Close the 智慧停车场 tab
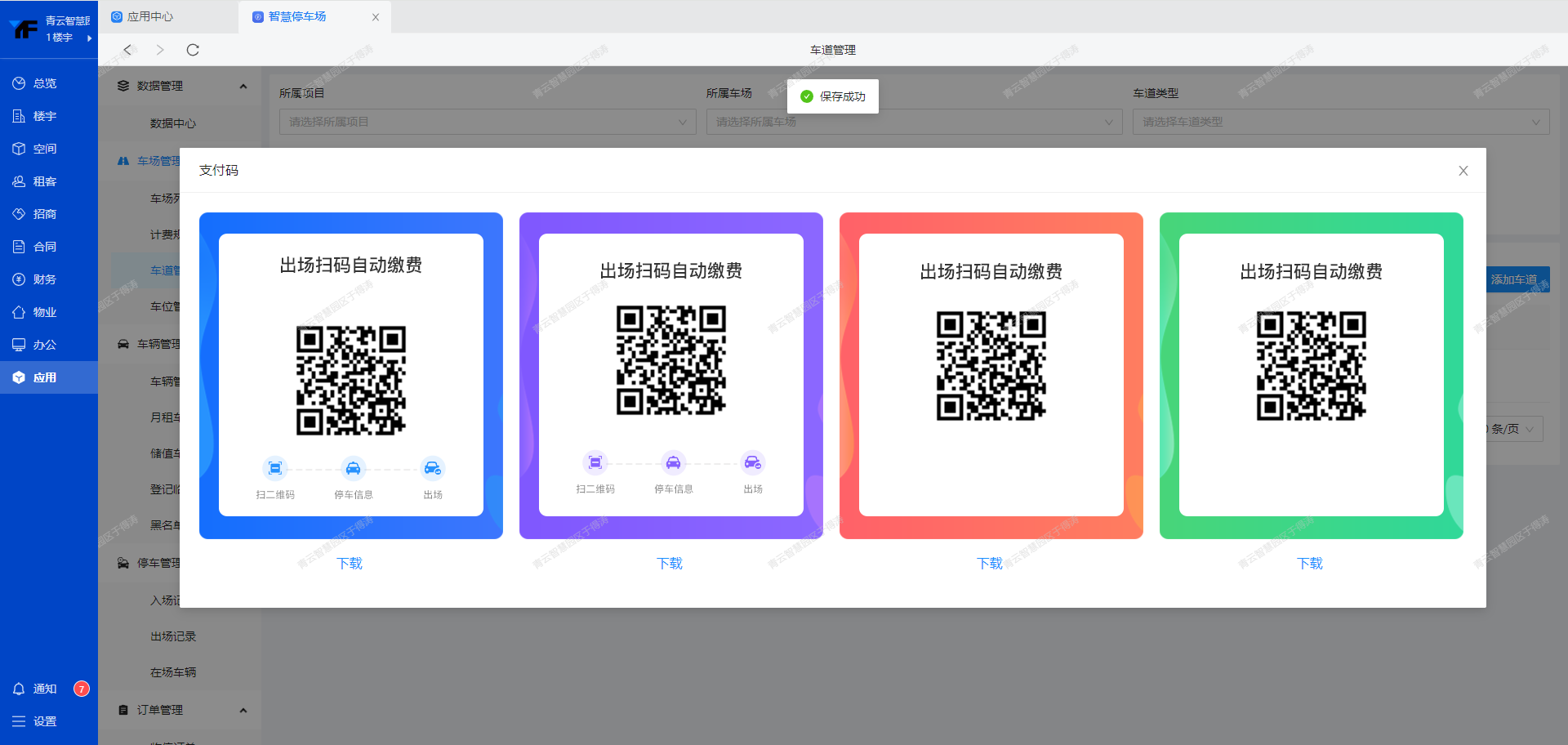Viewport: 1568px width, 745px height. (x=376, y=17)
